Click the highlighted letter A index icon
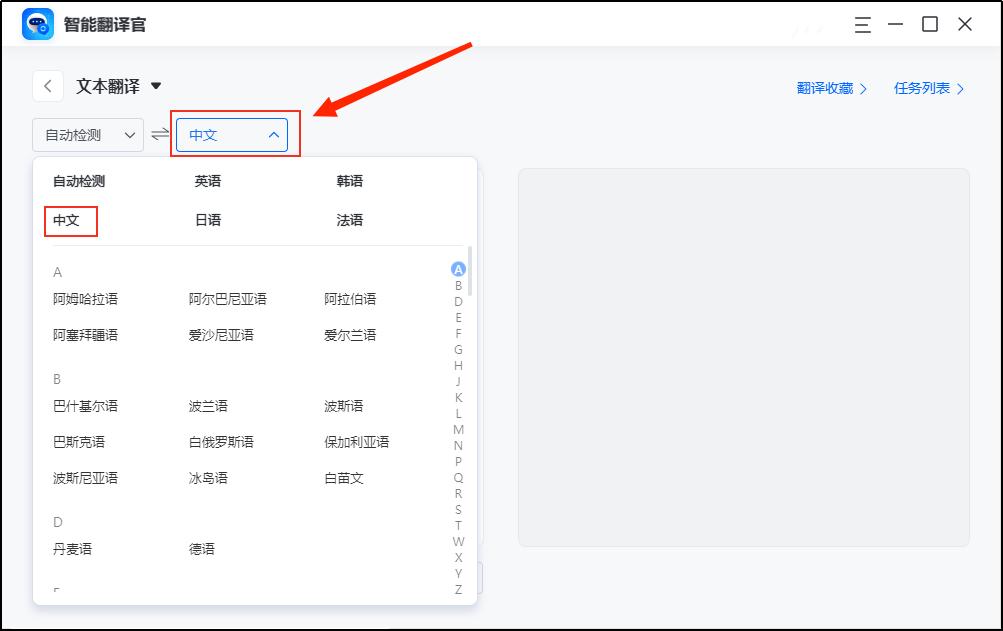This screenshot has width=1003, height=631. pos(458,268)
